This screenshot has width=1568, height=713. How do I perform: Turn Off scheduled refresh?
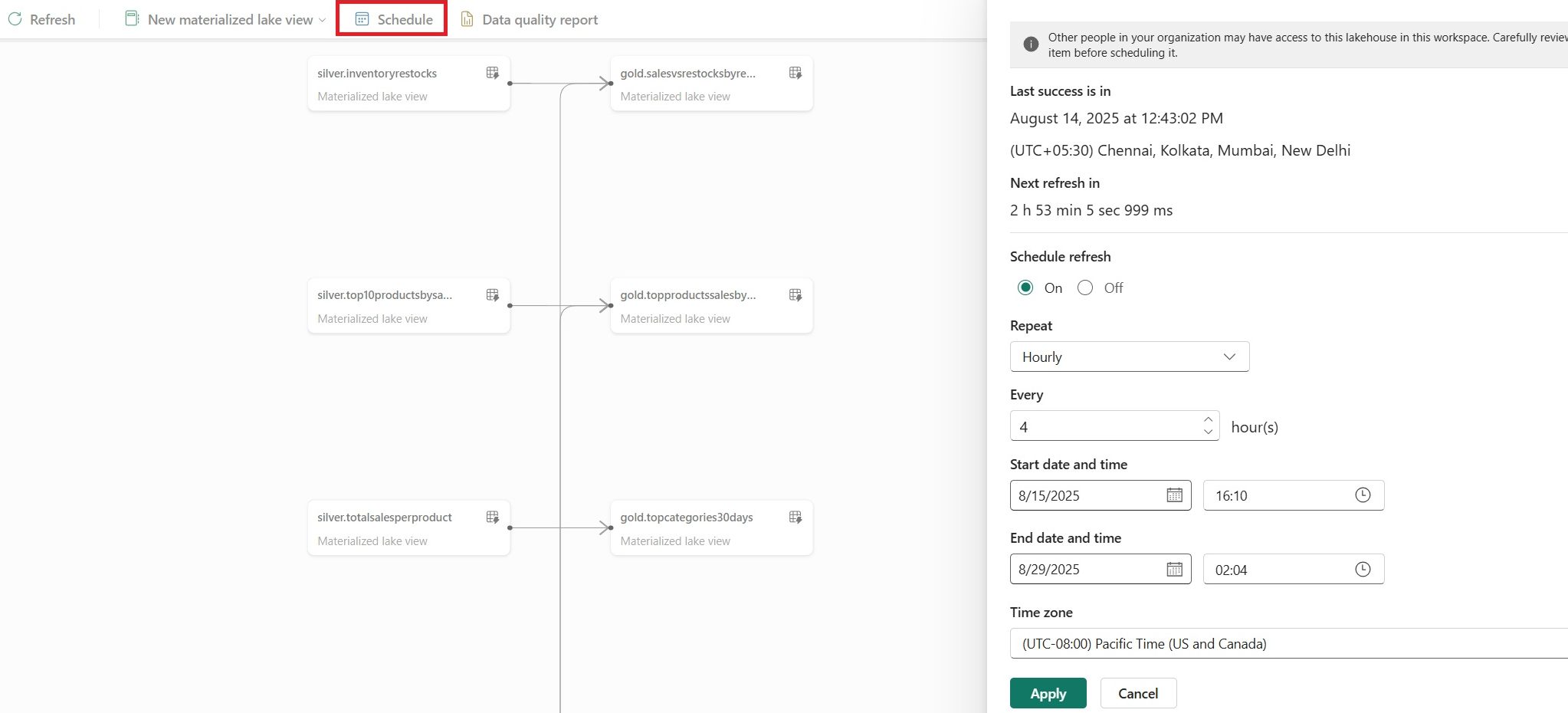(x=1085, y=287)
